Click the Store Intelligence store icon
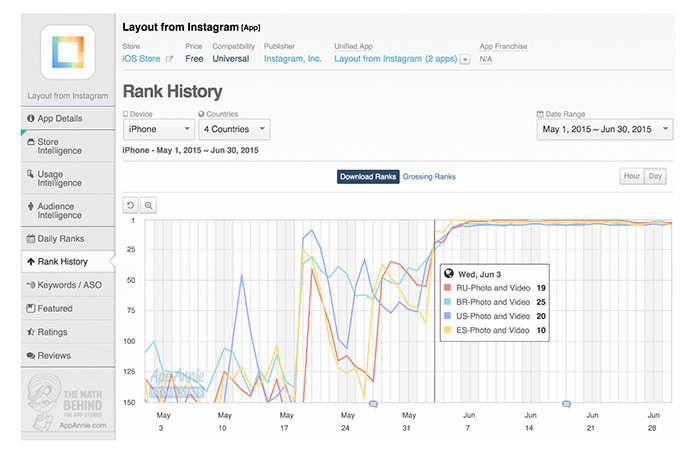 31,142
